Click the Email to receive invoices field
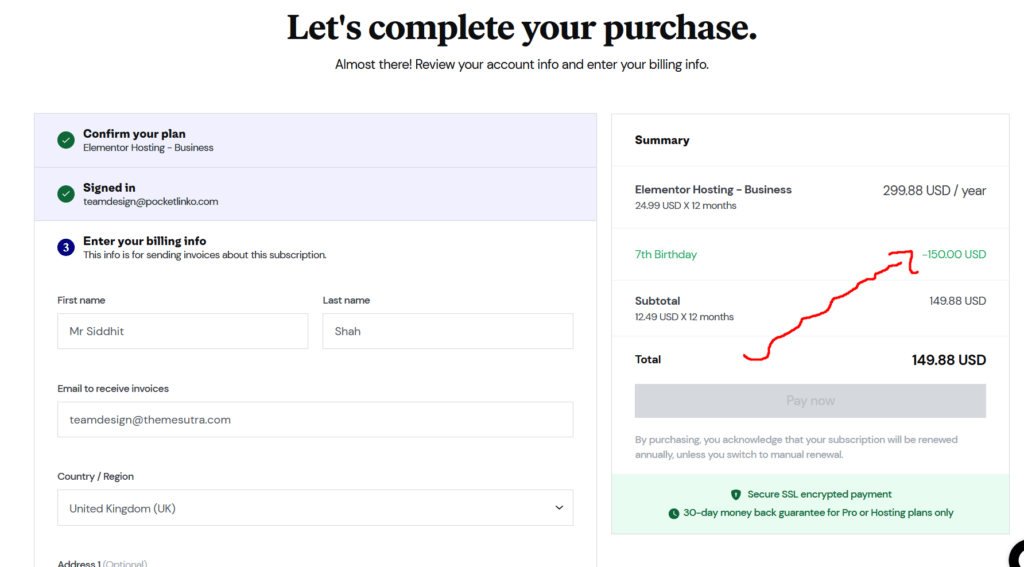Viewport: 1024px width, 567px height. (315, 419)
